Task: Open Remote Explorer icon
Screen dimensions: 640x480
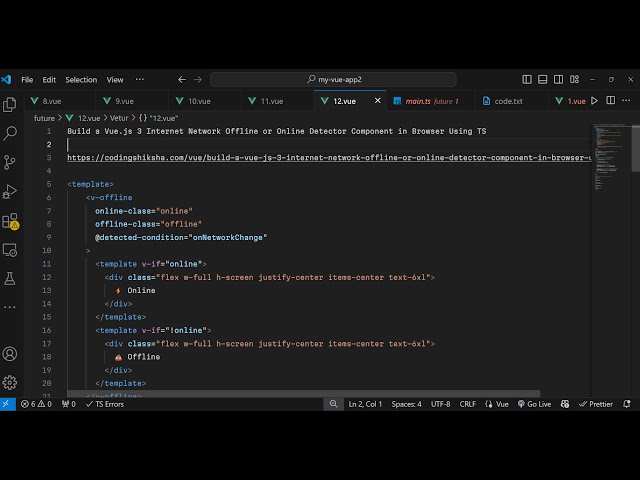Action: (x=10, y=250)
